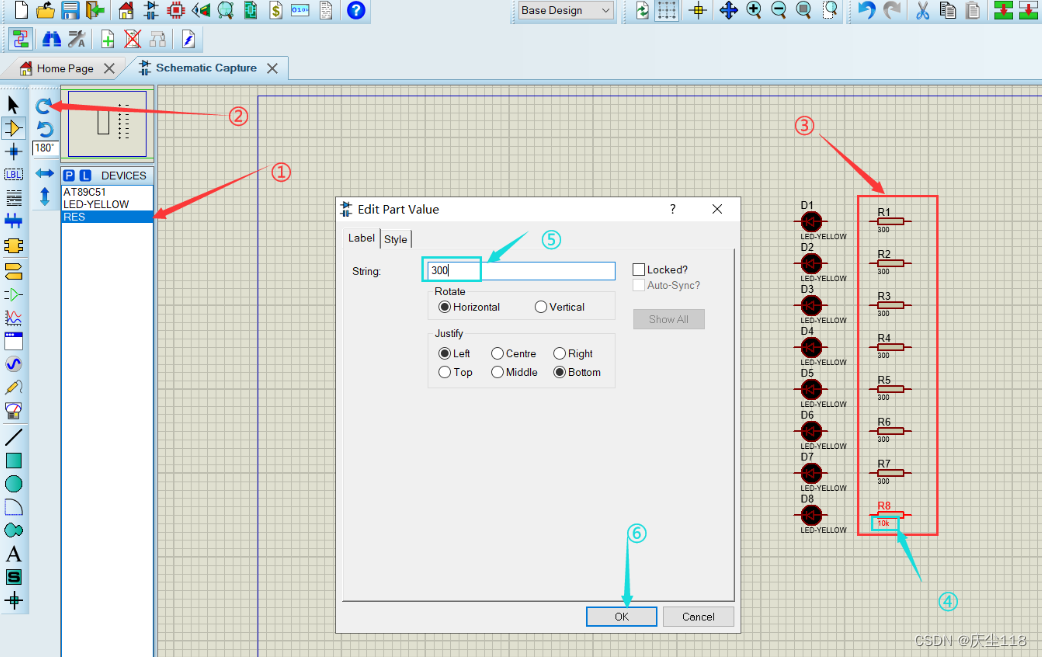
Task: Select 2D Graphics Box tool
Action: click(x=13, y=460)
